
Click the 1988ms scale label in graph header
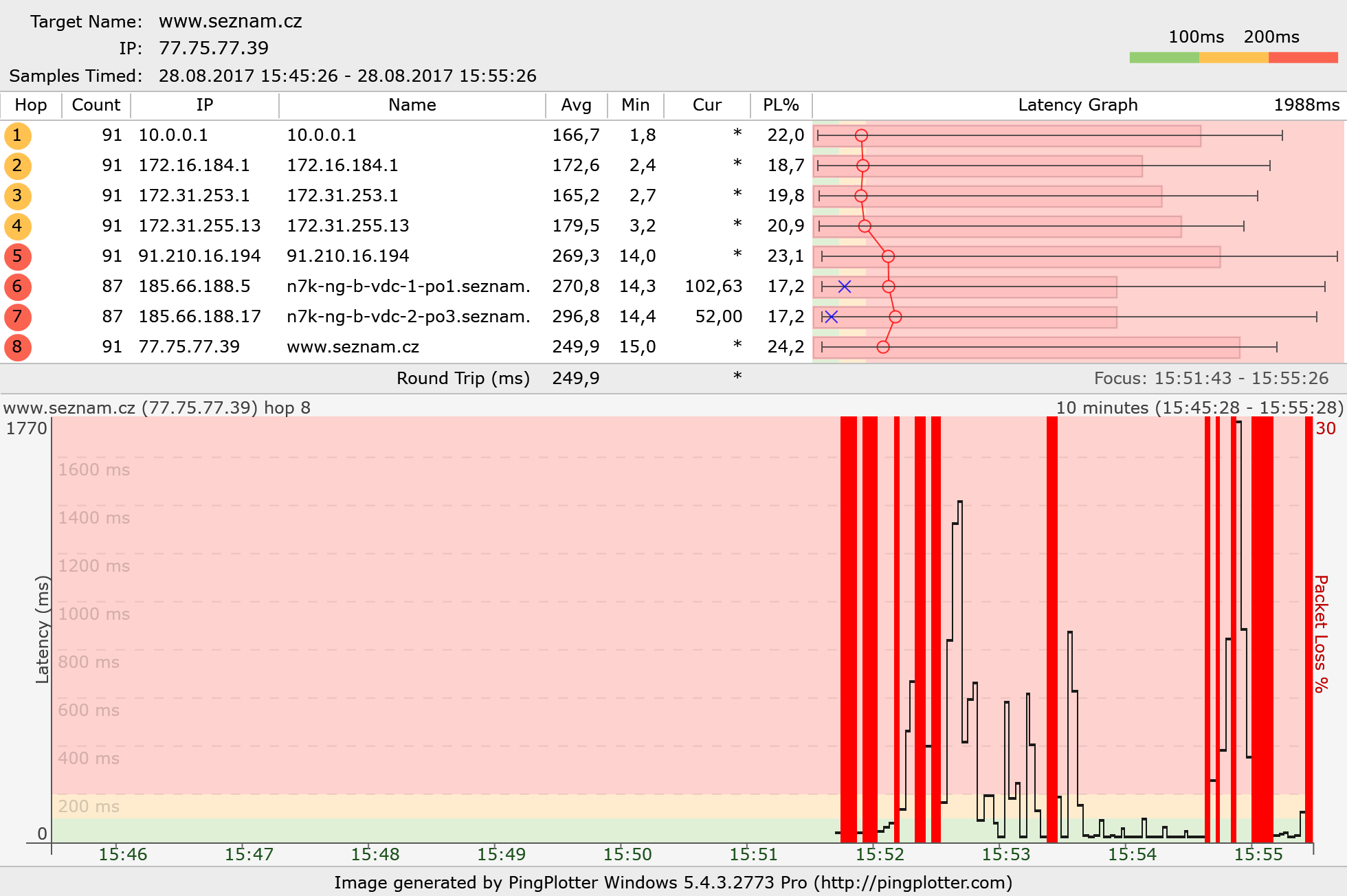[1306, 105]
